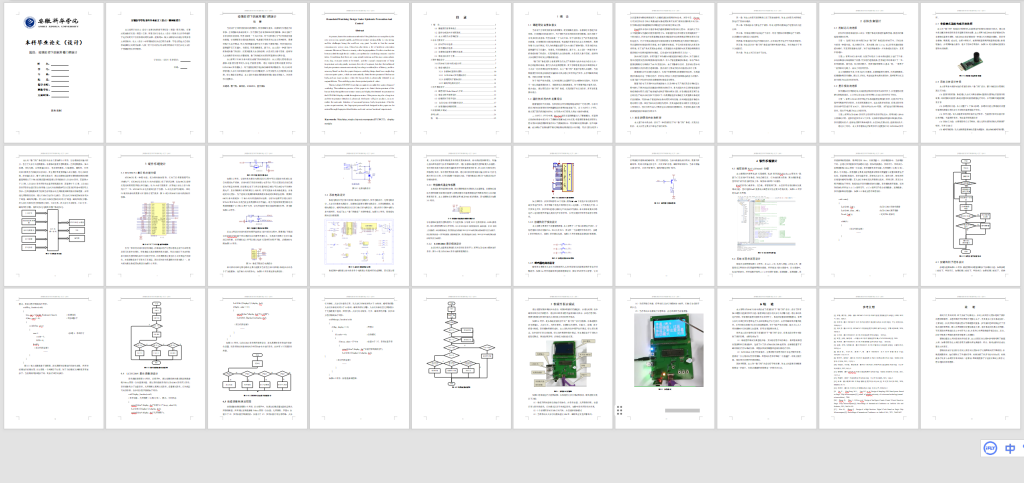Select the final acknowledgment page thumbnail
This screenshot has width=1024, height=483.
(x=970, y=358)
